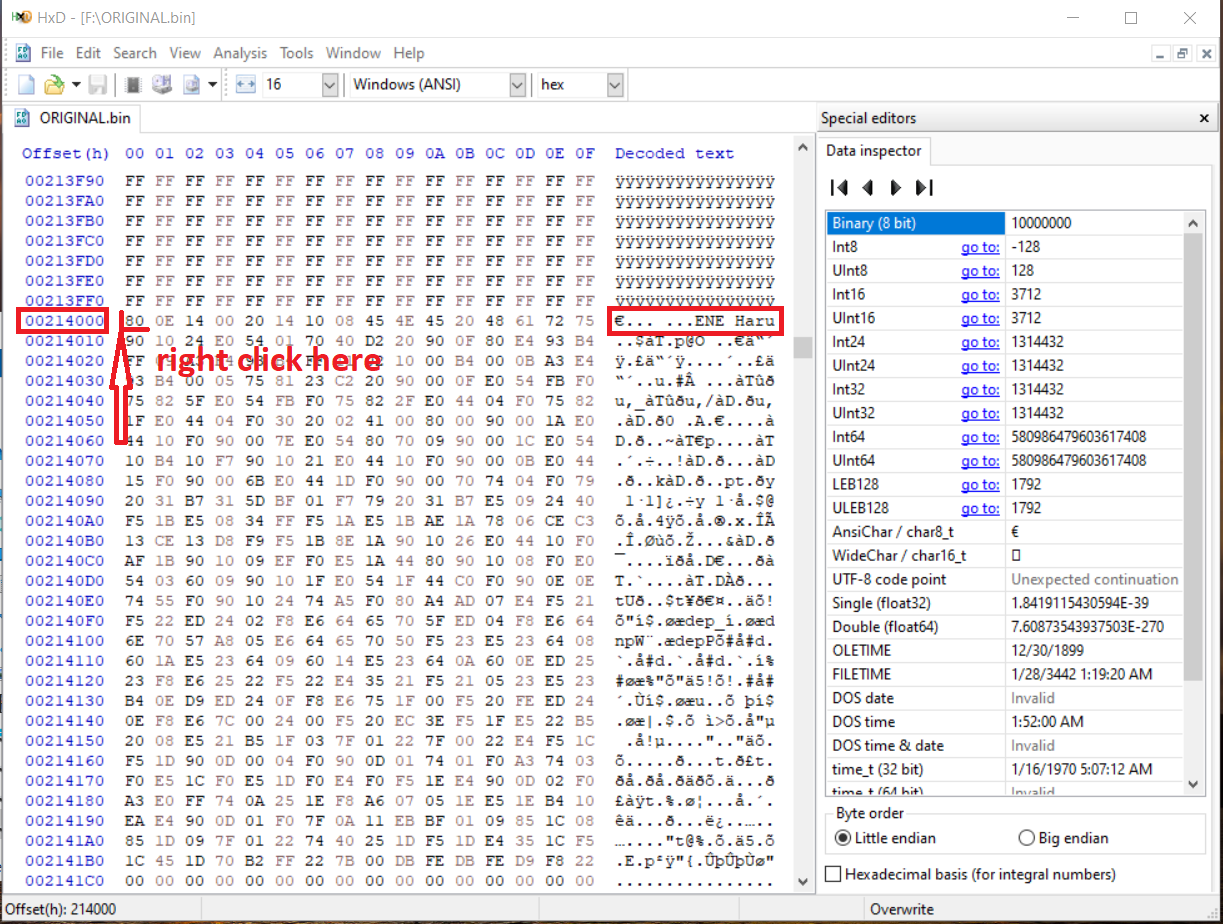Click the UInt64 'go to:' link

point(980,461)
